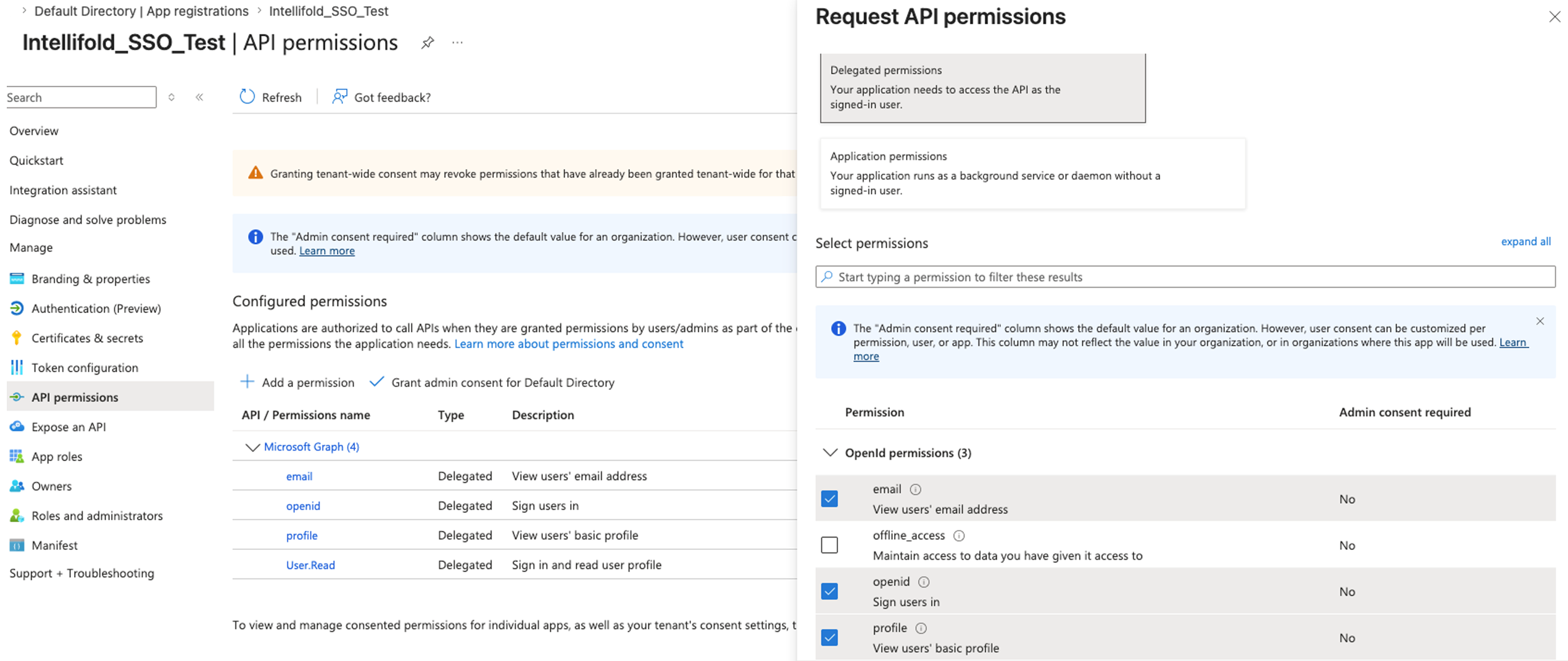Click Learn more link in the panel info banner
This screenshot has width=1568, height=661.
tap(1513, 343)
